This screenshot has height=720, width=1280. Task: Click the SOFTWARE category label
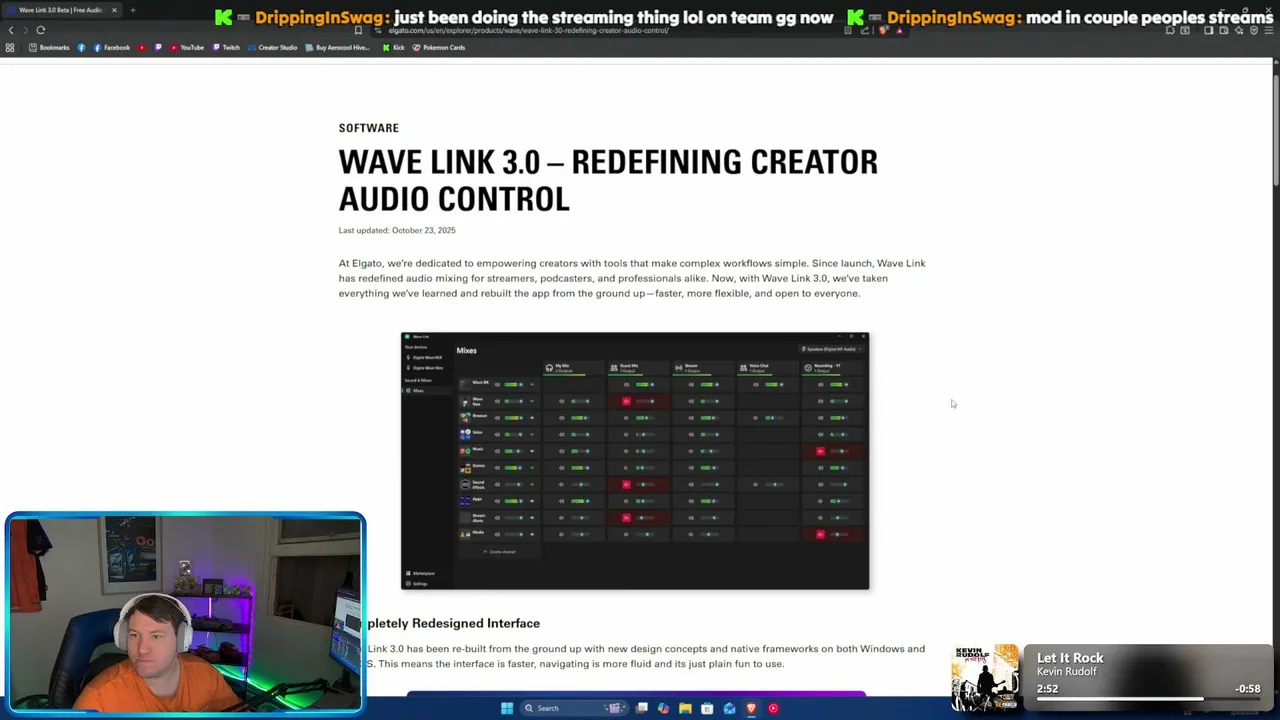coord(368,128)
